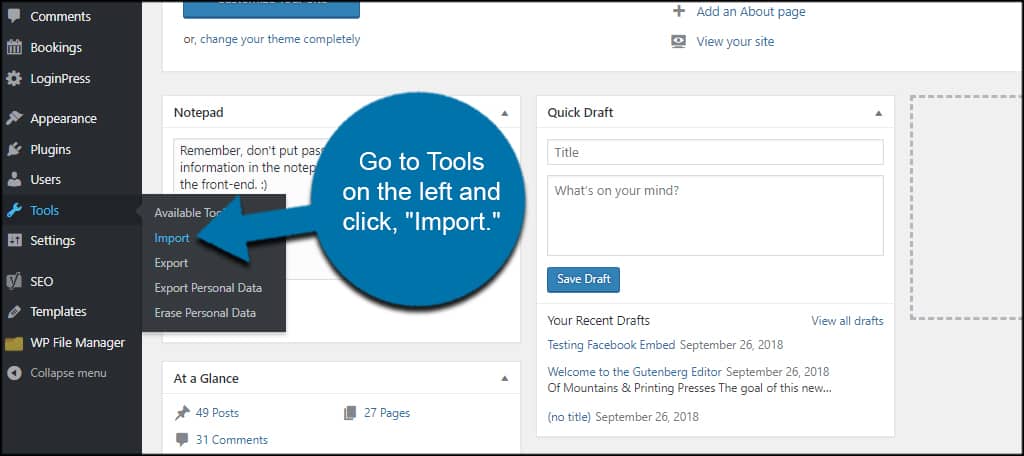Choose Export from the Tools submenu
The width and height of the screenshot is (1024, 456).
[171, 263]
